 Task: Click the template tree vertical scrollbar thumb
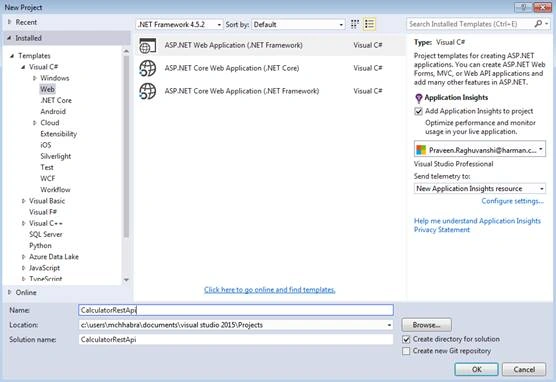coord(126,146)
